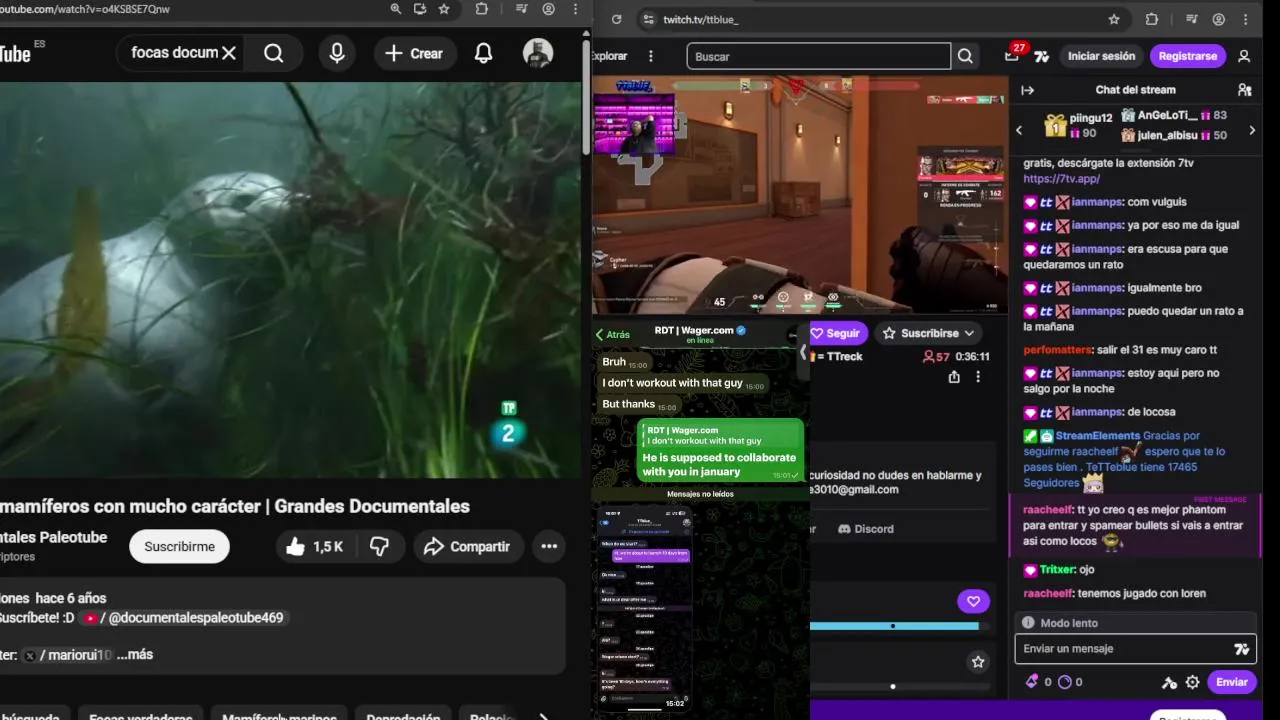Click Twitch search magnifier button

965,56
